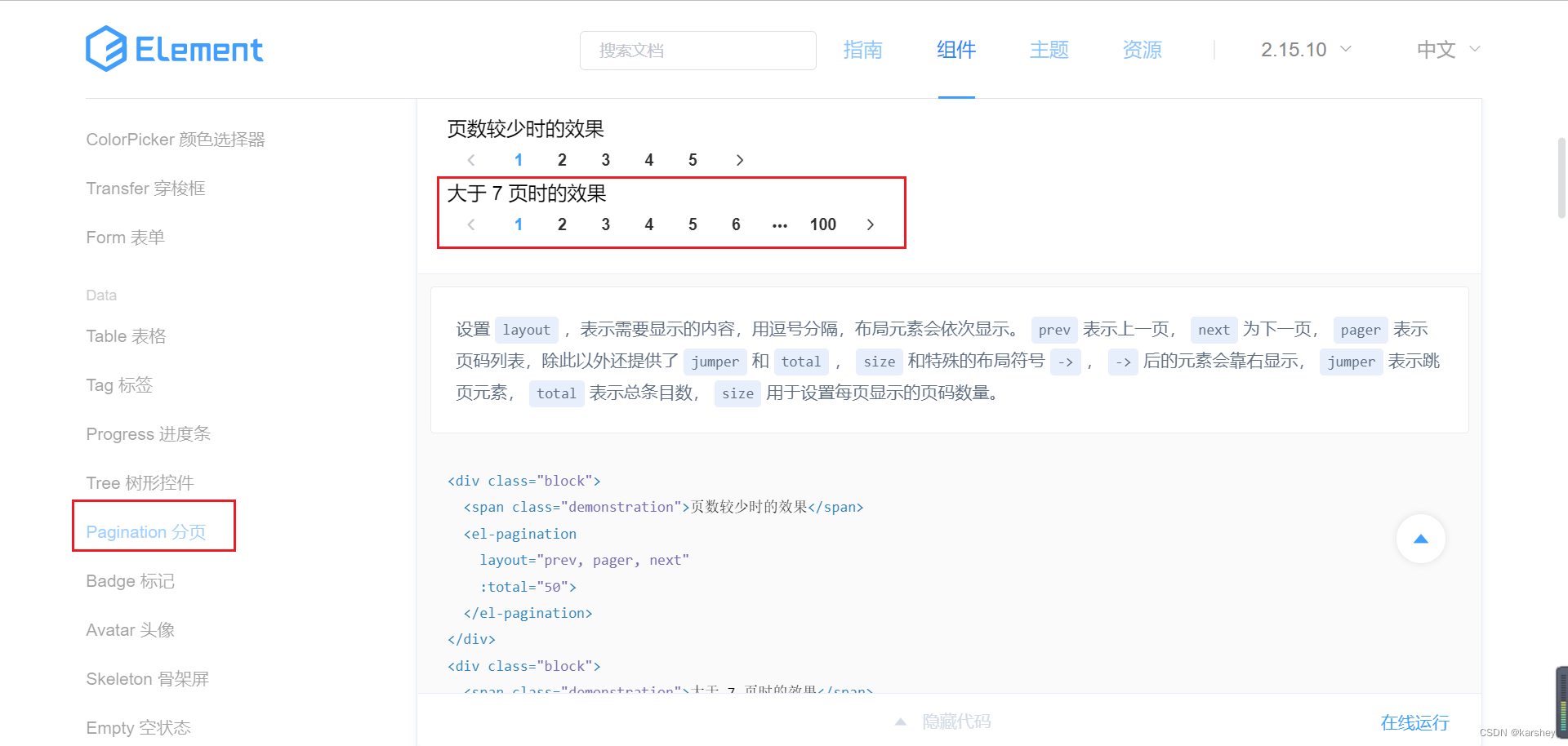The height and width of the screenshot is (746, 1568).
Task: Open Table 表格 in sidebar
Action: (126, 336)
